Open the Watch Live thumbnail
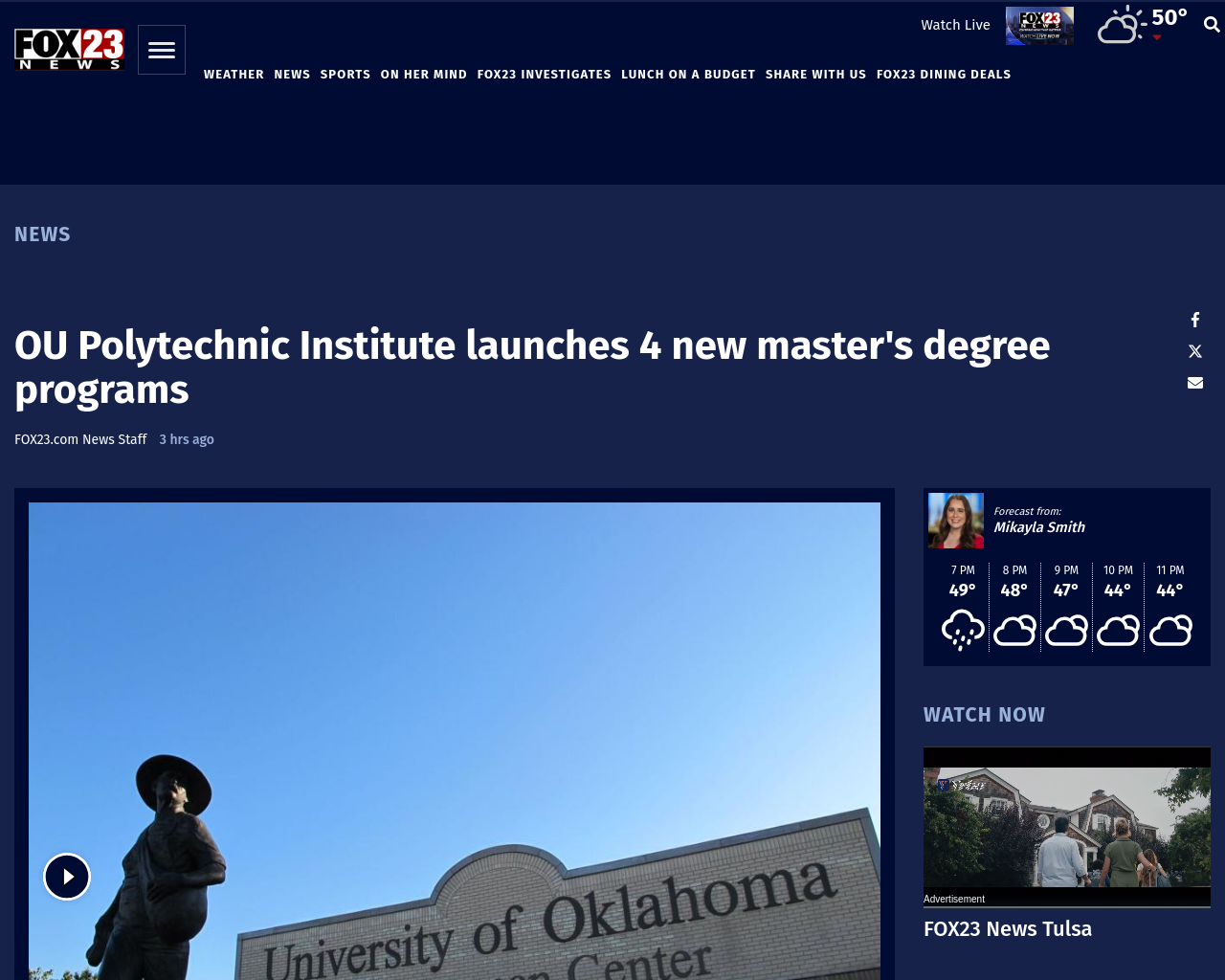The height and width of the screenshot is (980, 1225). [x=1039, y=26]
